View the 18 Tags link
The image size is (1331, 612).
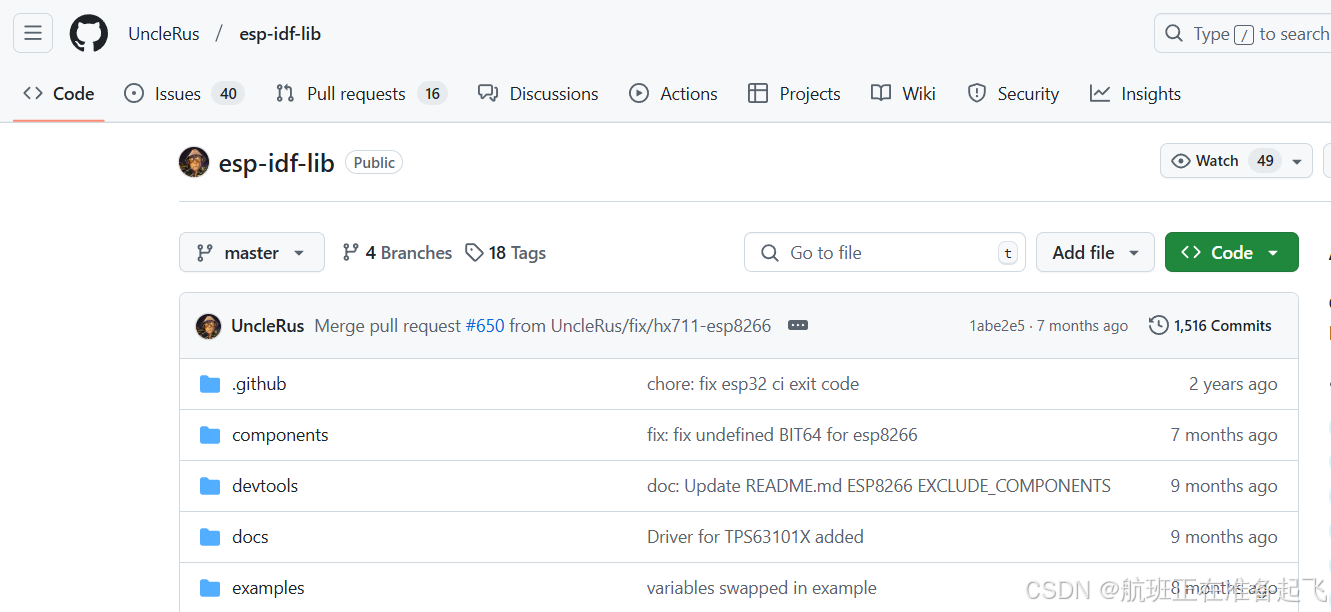[506, 253]
